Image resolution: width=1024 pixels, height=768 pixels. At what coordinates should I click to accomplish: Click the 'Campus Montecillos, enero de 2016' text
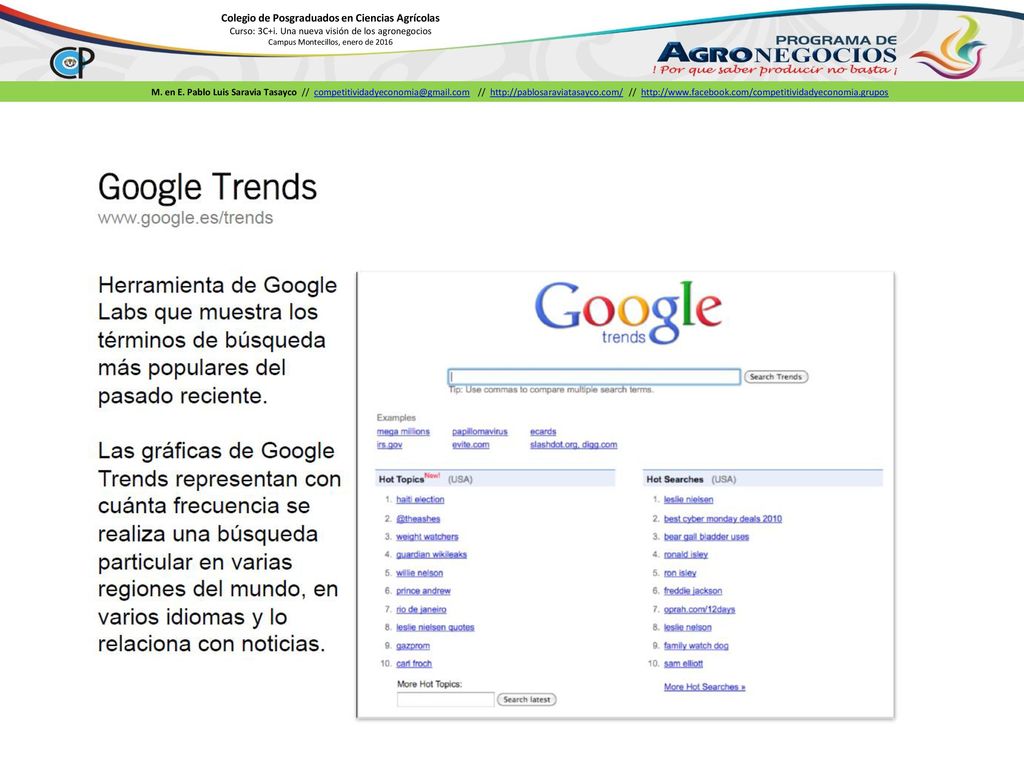coord(330,42)
